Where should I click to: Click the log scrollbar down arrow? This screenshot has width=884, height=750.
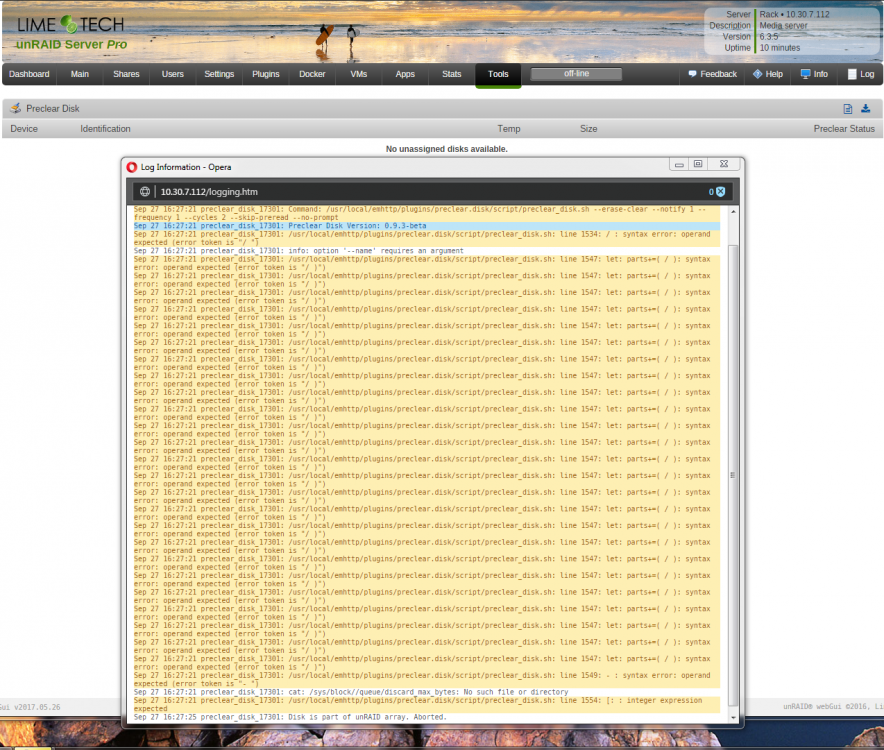[733, 718]
